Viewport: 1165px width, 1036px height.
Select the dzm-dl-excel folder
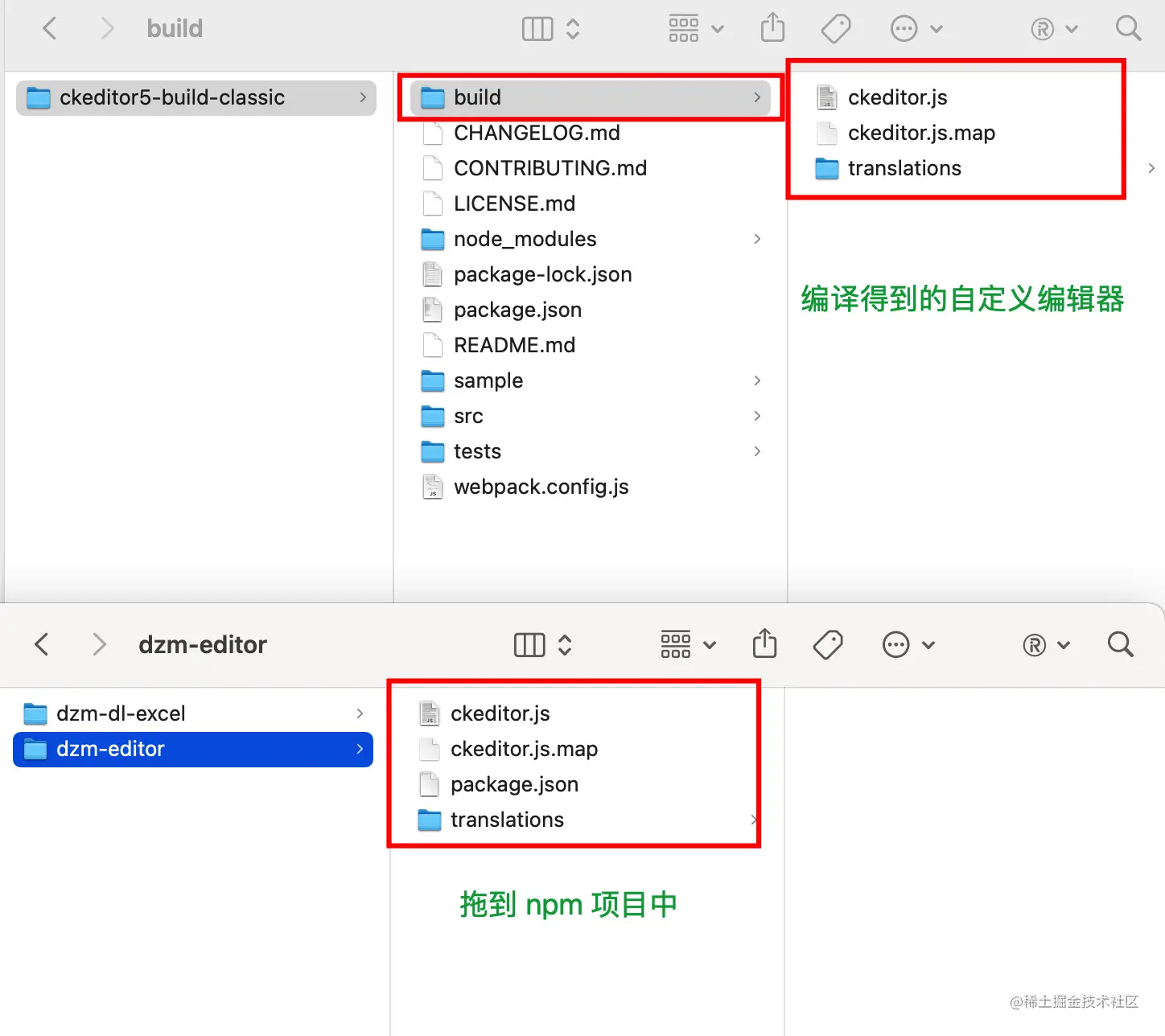pos(121,713)
